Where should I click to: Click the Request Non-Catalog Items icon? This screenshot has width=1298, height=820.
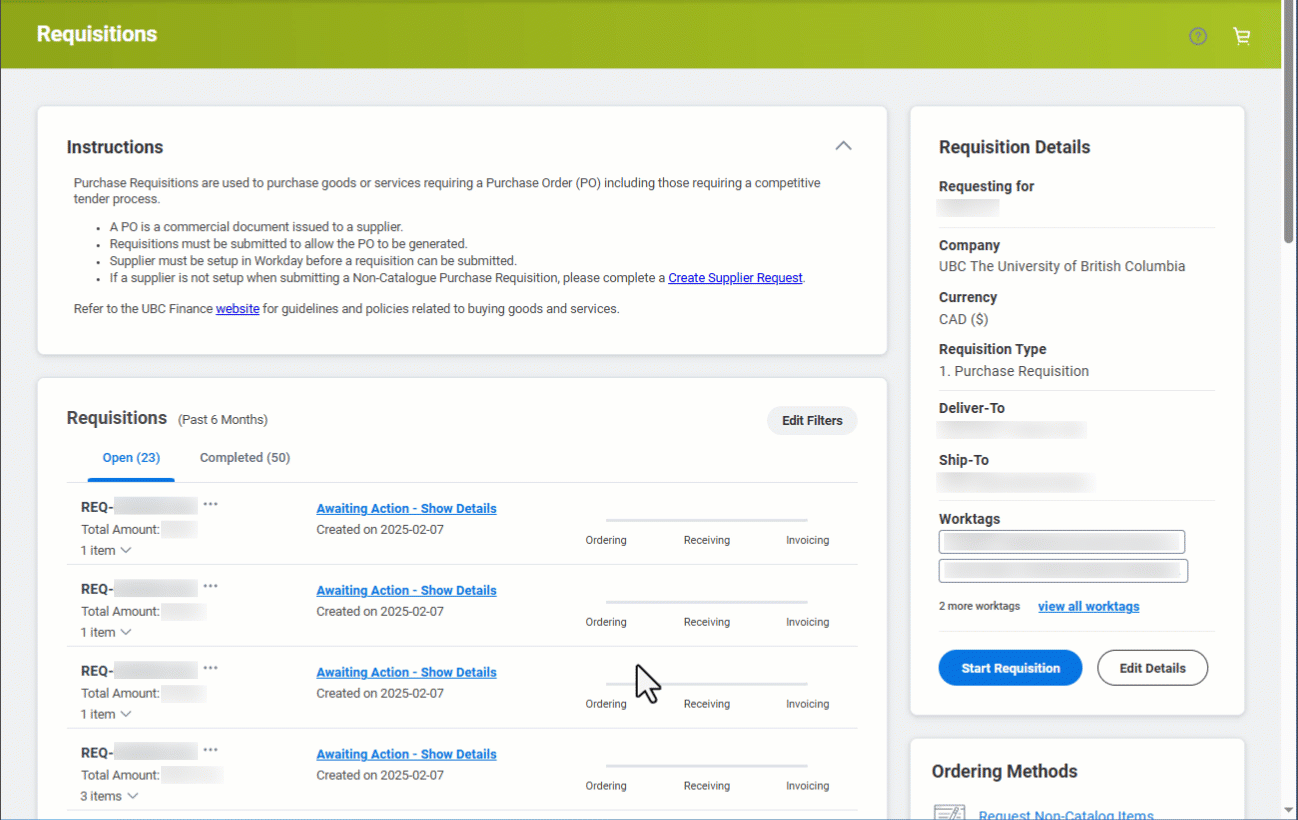pyautogui.click(x=948, y=813)
